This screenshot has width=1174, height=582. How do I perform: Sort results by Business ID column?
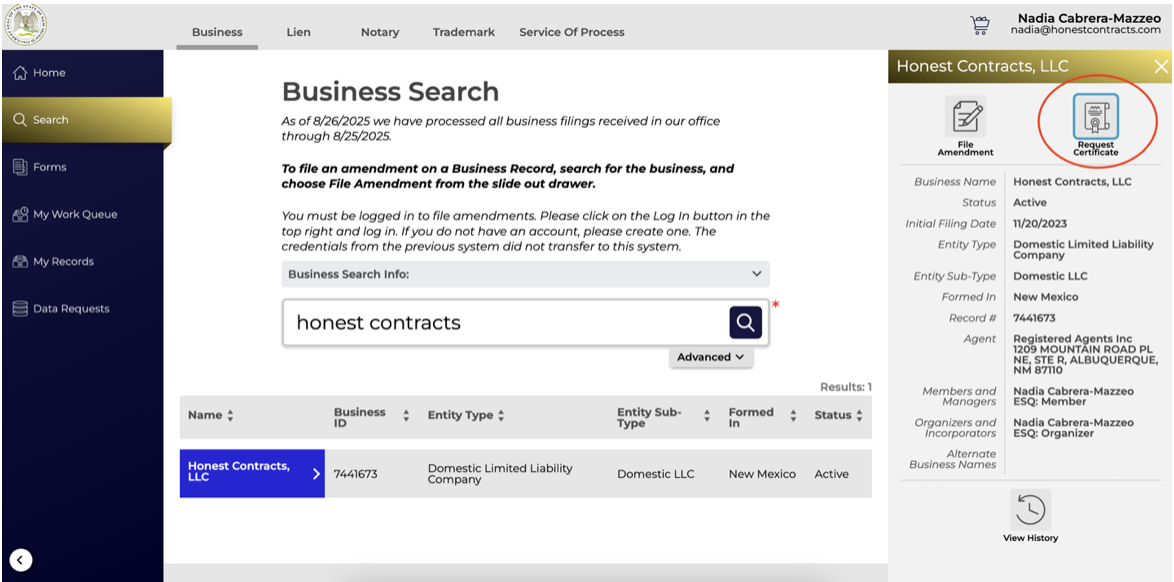[371, 415]
